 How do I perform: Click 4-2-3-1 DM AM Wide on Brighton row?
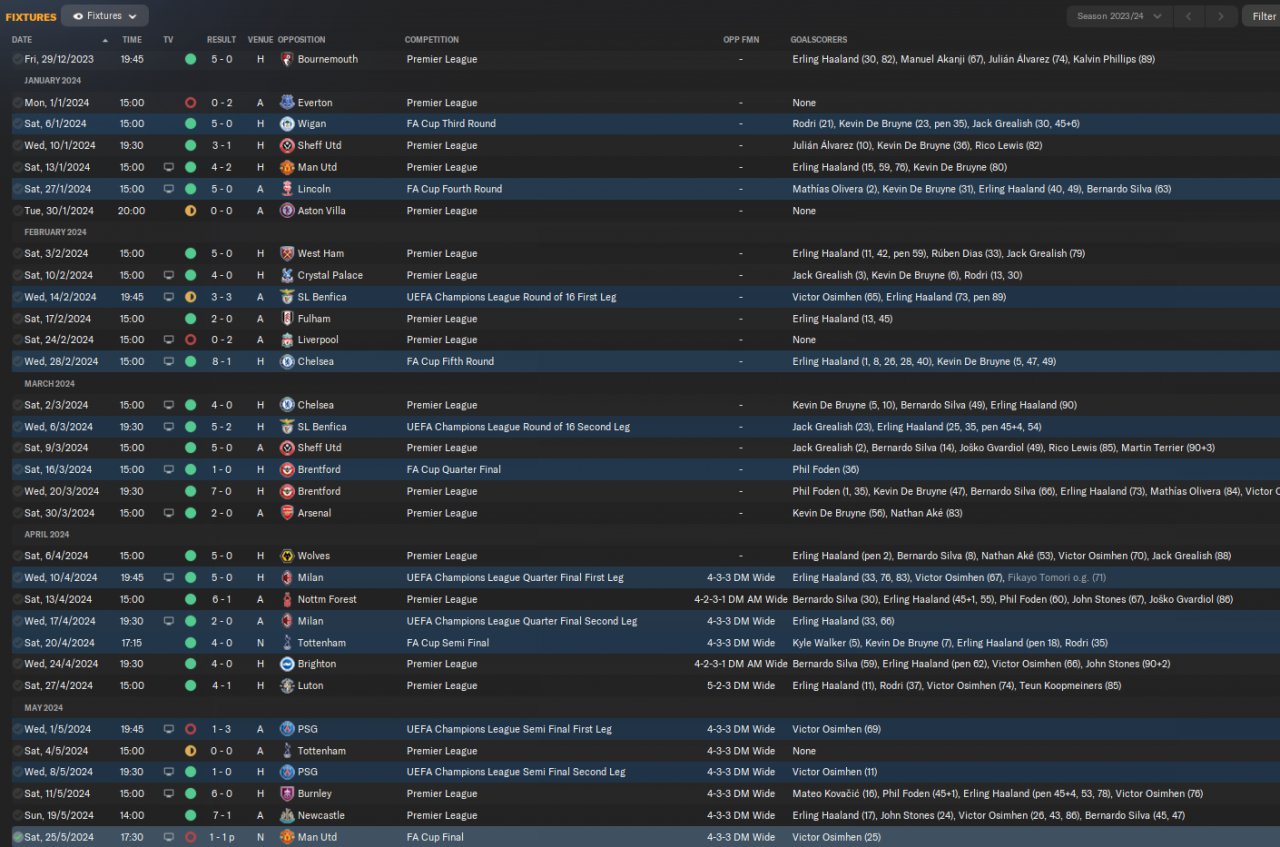click(741, 664)
